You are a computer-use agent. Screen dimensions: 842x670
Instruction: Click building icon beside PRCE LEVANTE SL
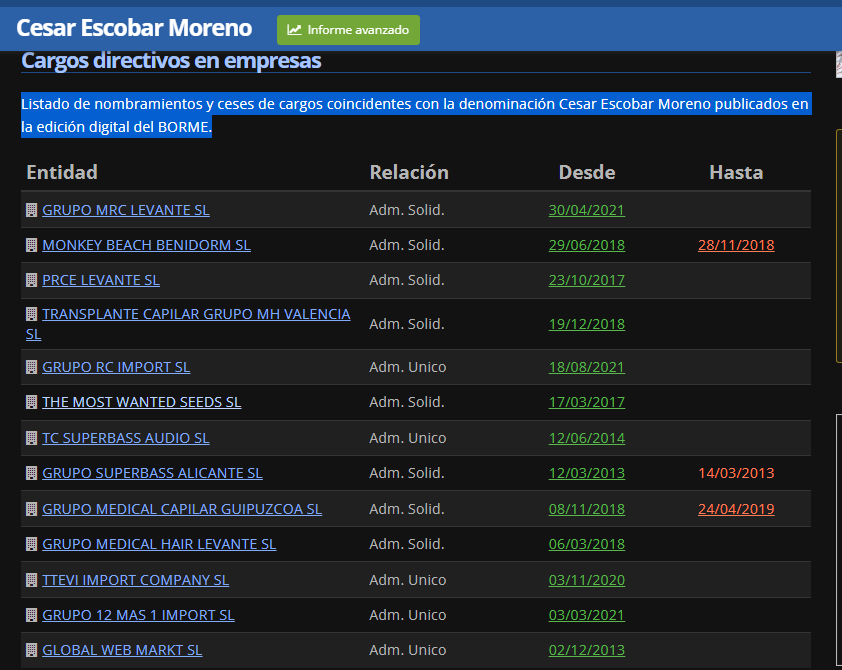(x=32, y=280)
